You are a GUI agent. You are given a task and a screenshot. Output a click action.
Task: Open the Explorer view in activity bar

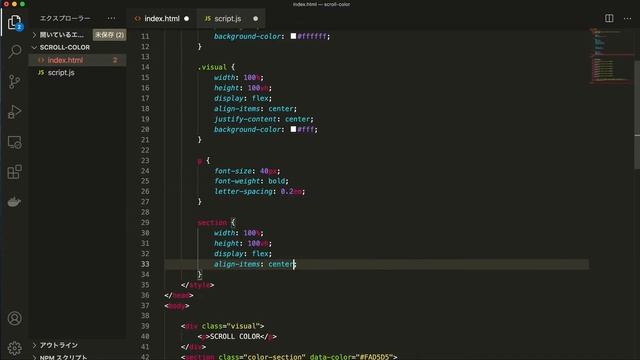click(15, 22)
